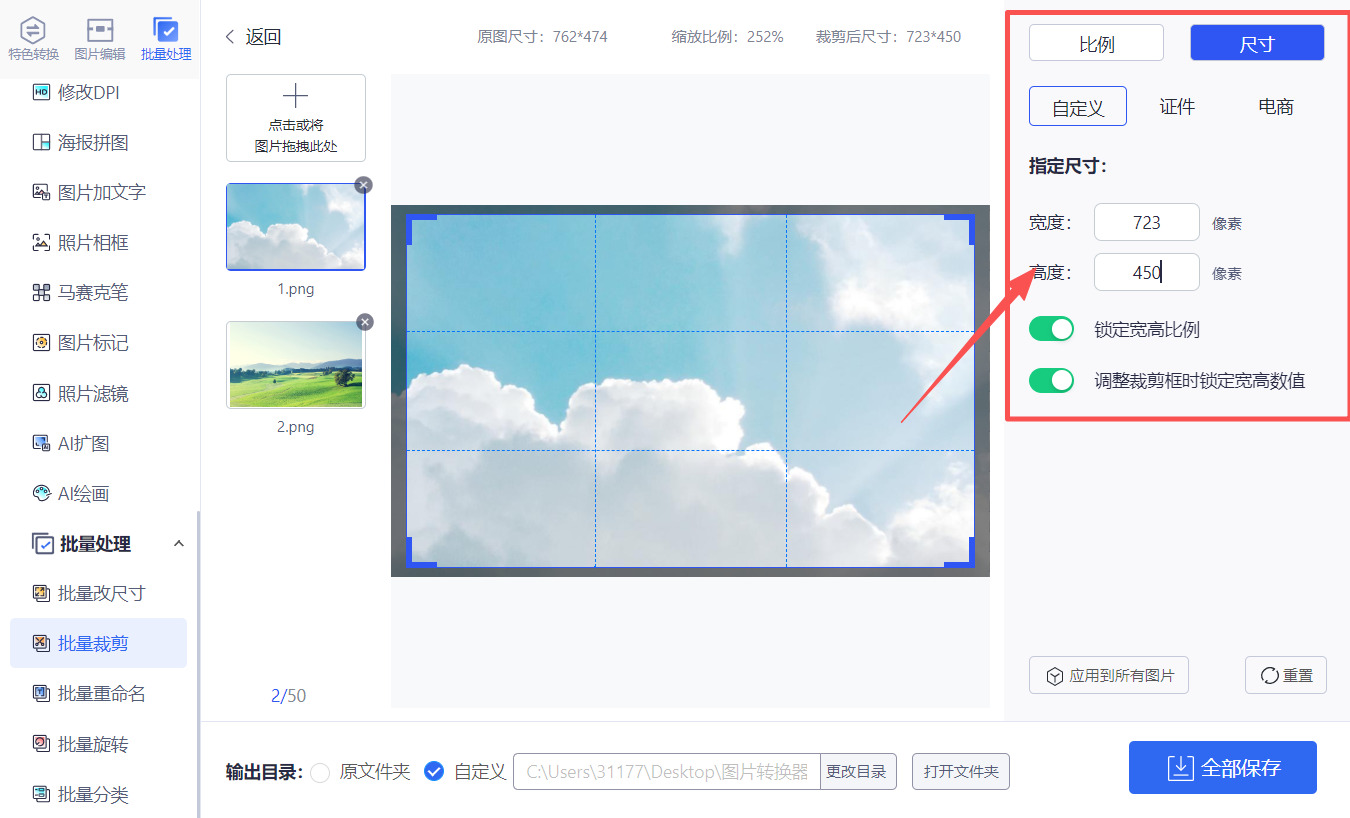The image size is (1350, 818).
Task: Click the 马赛克笔 sidebar label
Action: pos(93,293)
